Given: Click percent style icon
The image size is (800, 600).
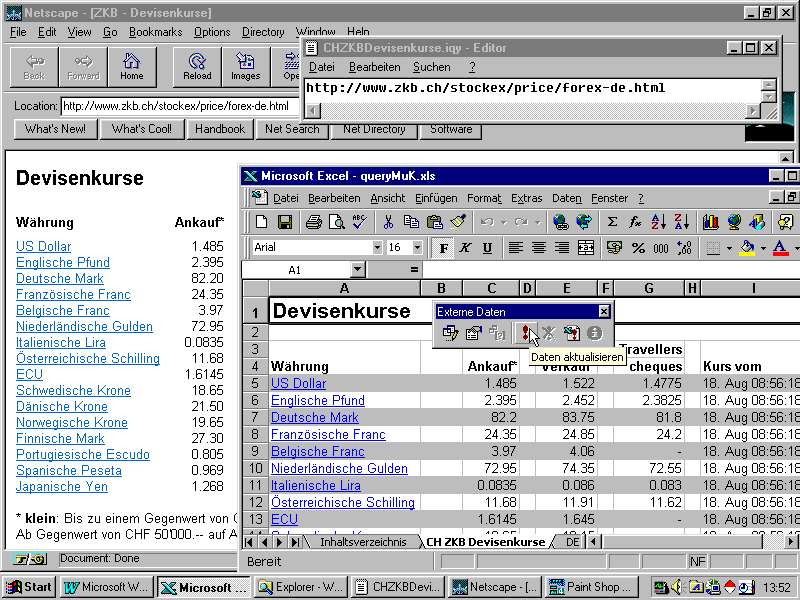Looking at the screenshot, I should click(x=638, y=248).
